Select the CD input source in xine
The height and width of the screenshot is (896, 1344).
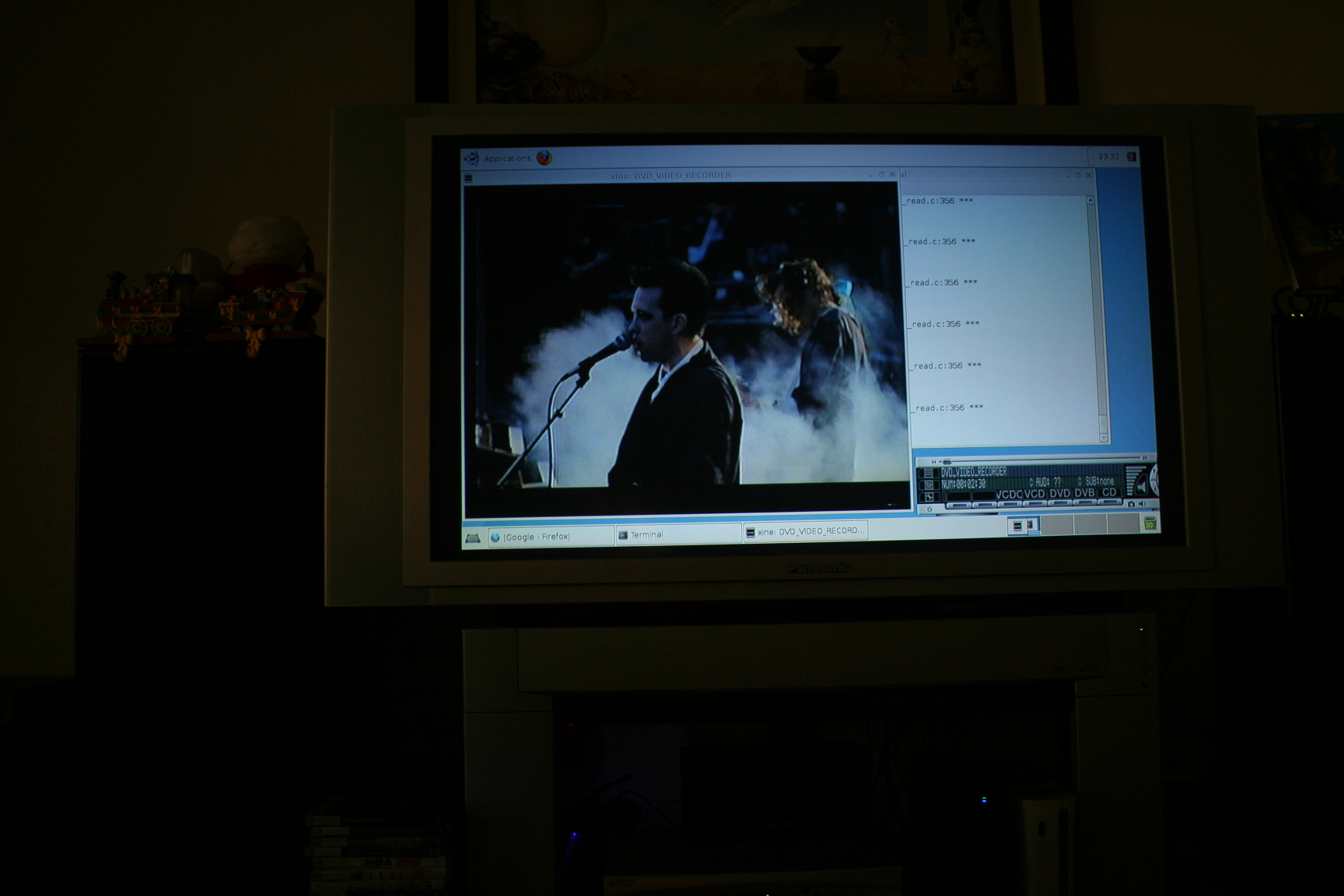(1109, 492)
